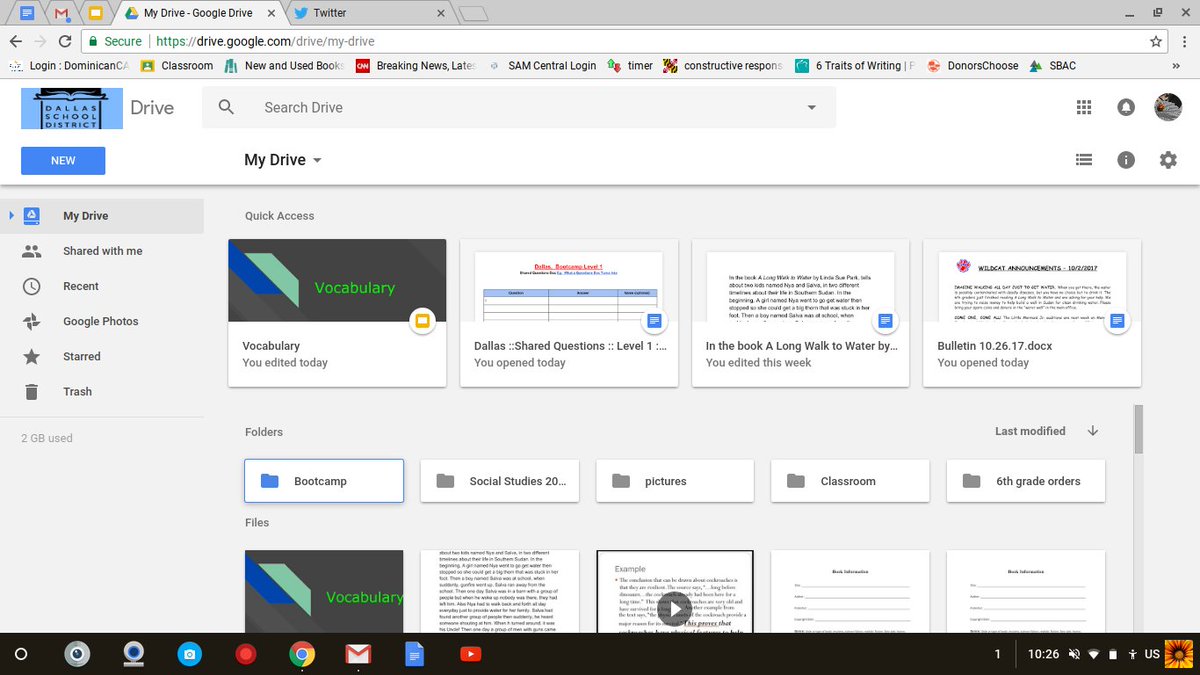The height and width of the screenshot is (675, 1200).
Task: Open webcam app icon on shelf
Action: [x=133, y=654]
